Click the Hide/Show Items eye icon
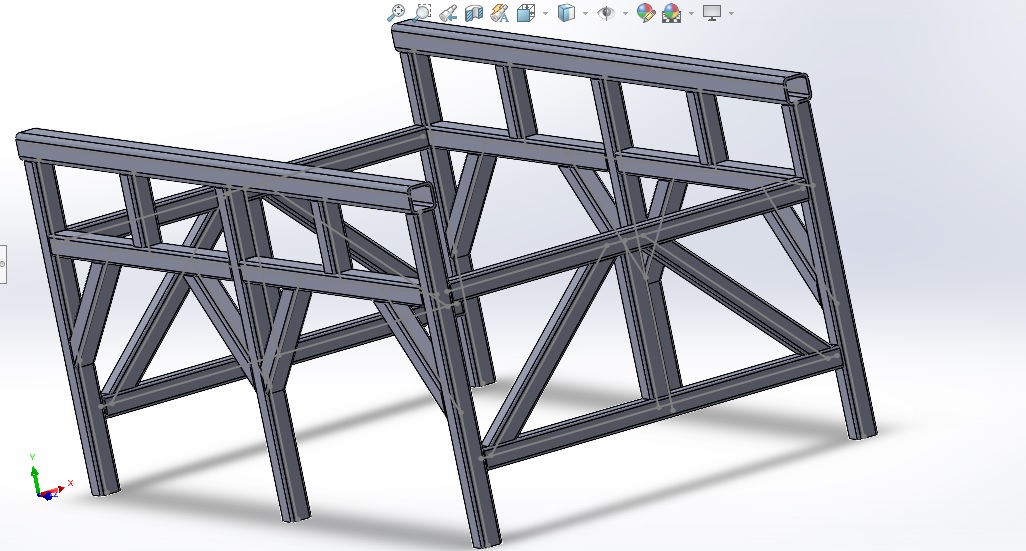Screen dimensions: 1026x551 [605, 13]
